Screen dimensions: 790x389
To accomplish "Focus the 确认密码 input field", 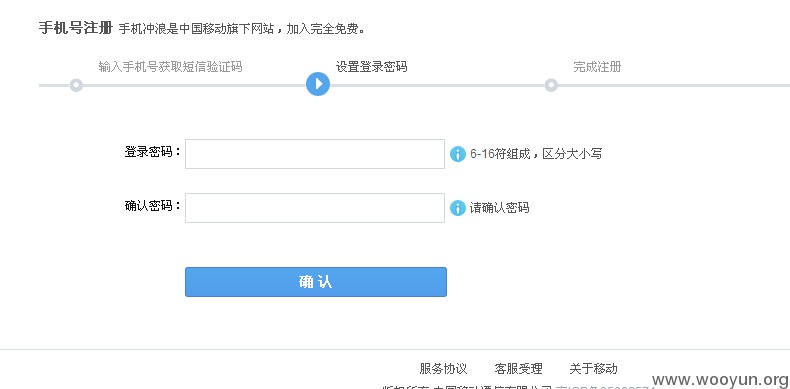I will (315, 208).
